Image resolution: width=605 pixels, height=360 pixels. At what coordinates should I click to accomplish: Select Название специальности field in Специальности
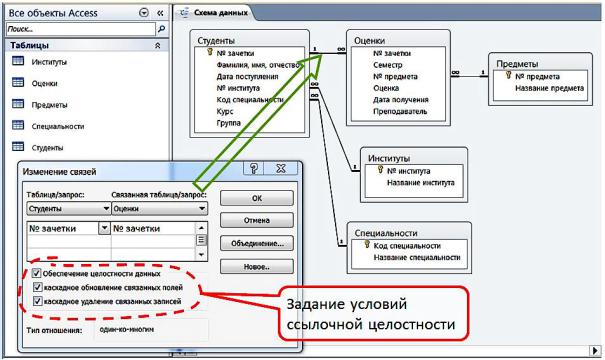pyautogui.click(x=417, y=257)
